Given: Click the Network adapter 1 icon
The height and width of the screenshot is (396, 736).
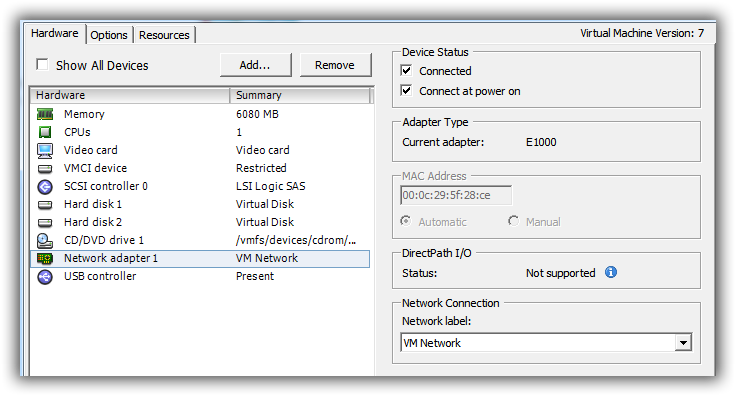Looking at the screenshot, I should [x=45, y=259].
